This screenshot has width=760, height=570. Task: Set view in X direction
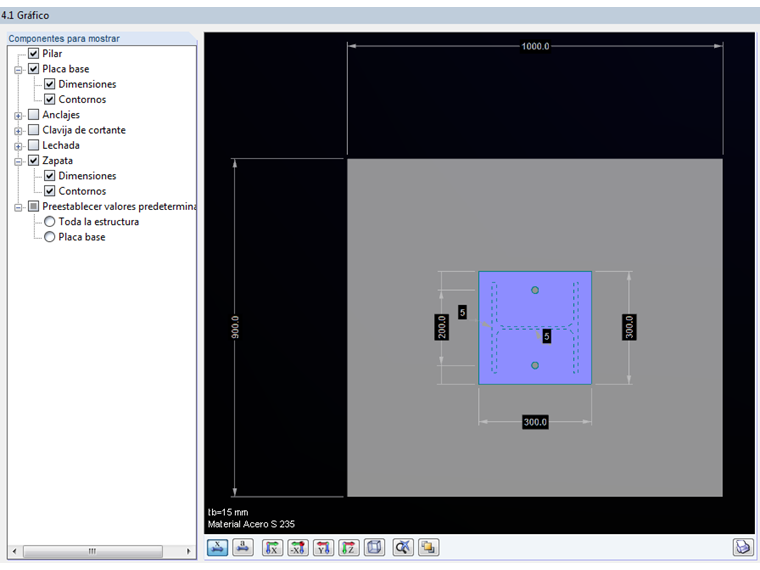272,547
